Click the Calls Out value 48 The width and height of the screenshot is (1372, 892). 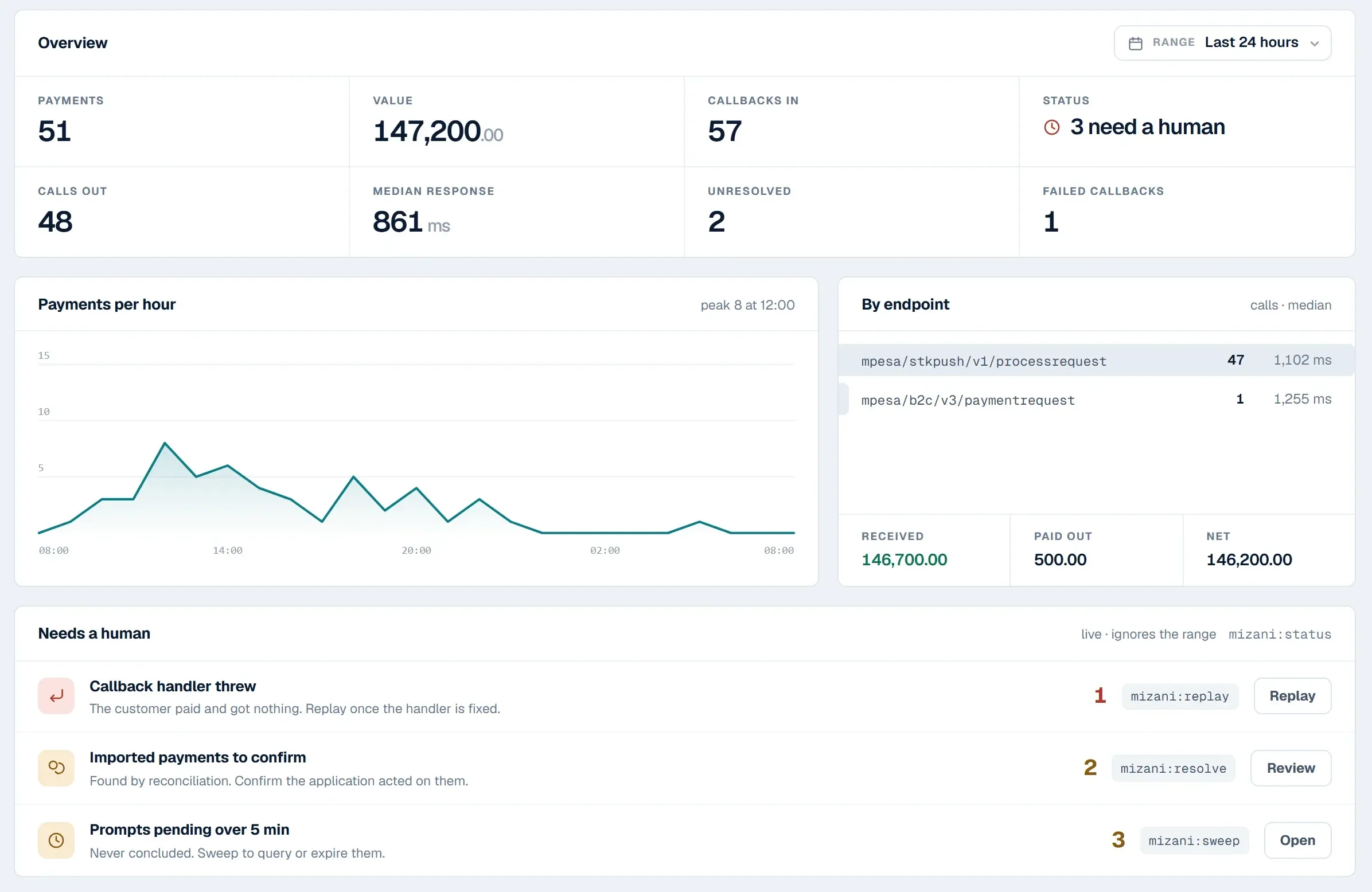pyautogui.click(x=55, y=222)
